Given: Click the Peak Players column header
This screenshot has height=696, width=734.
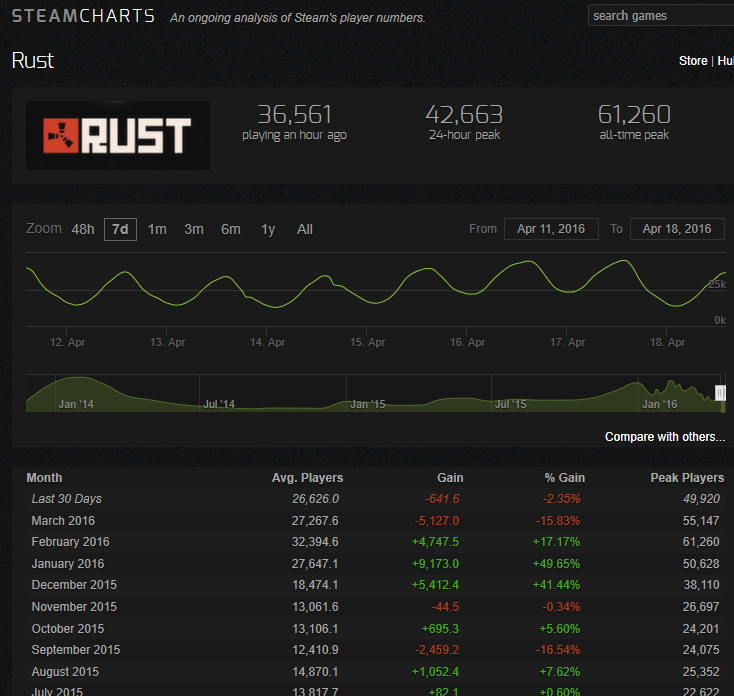Looking at the screenshot, I should [x=687, y=478].
